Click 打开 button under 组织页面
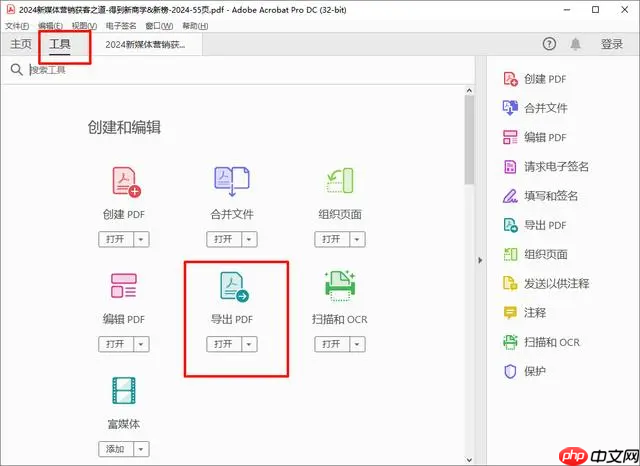640x466 pixels. pos(331,240)
